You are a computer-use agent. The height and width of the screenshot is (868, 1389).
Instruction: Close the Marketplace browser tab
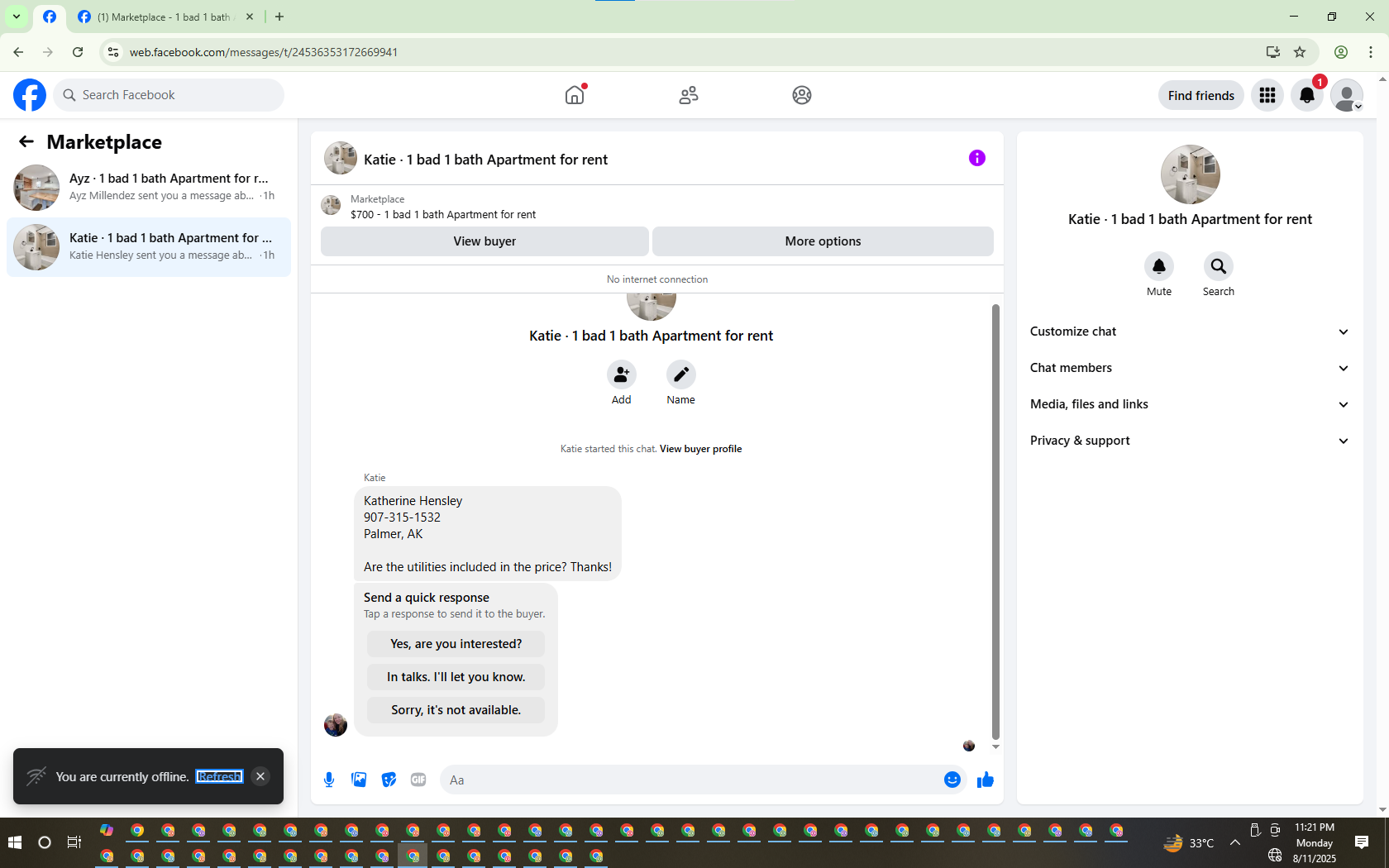(x=250, y=17)
